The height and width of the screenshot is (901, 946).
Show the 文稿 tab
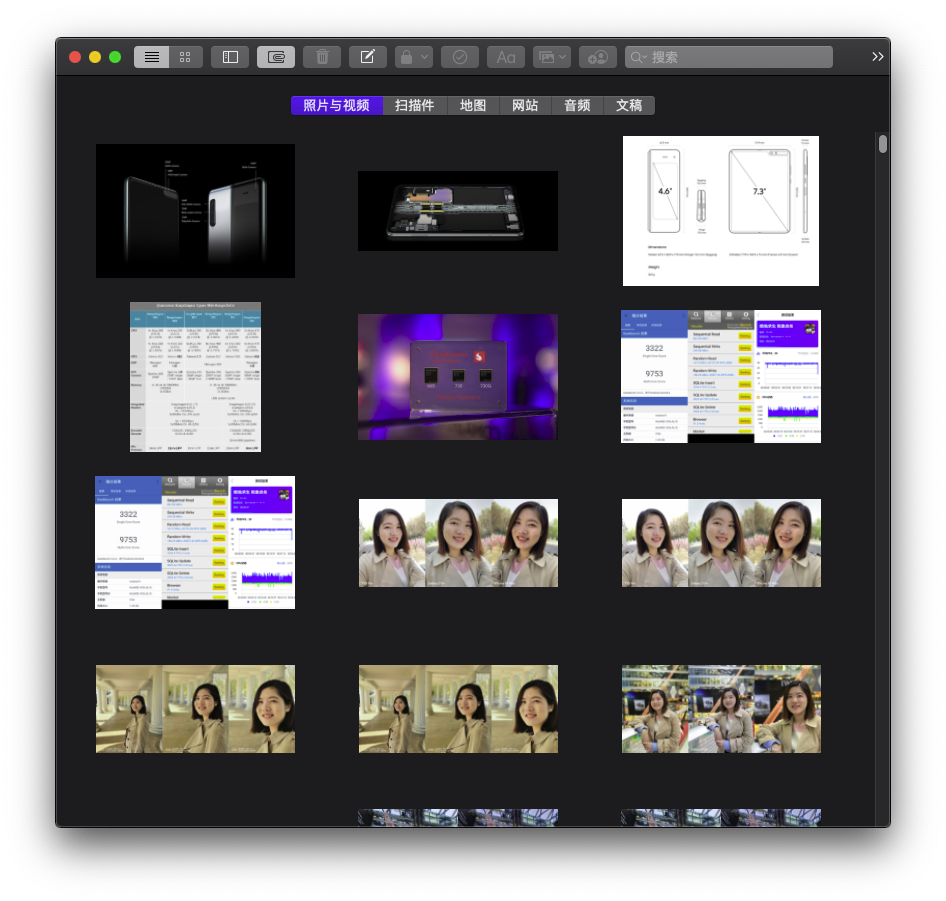[x=629, y=106]
